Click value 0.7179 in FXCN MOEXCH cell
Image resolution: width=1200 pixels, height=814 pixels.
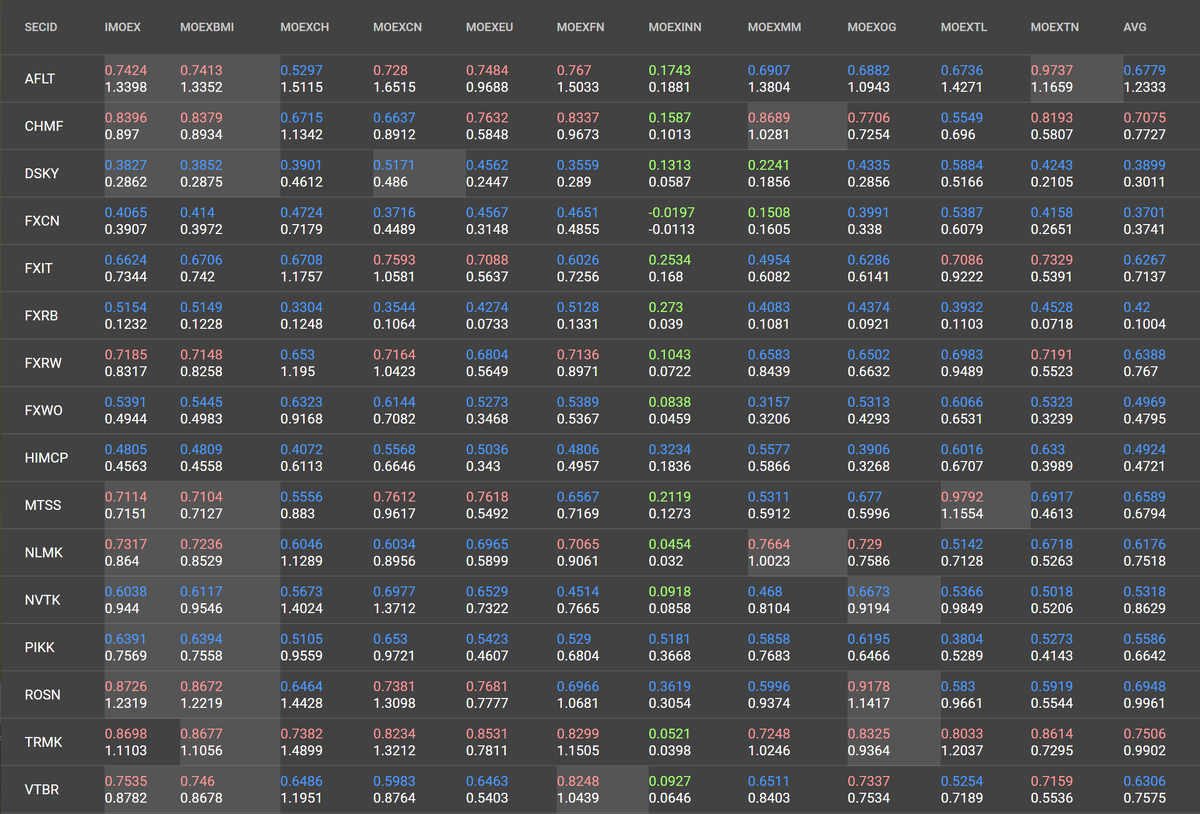pyautogui.click(x=301, y=230)
